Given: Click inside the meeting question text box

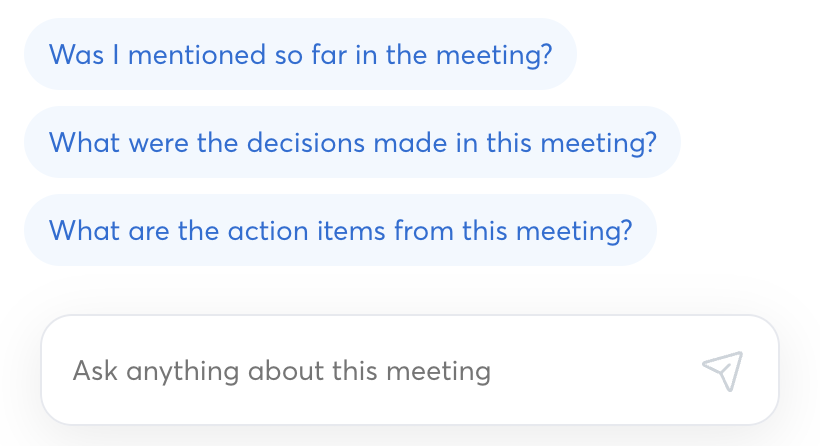Looking at the screenshot, I should [x=370, y=371].
